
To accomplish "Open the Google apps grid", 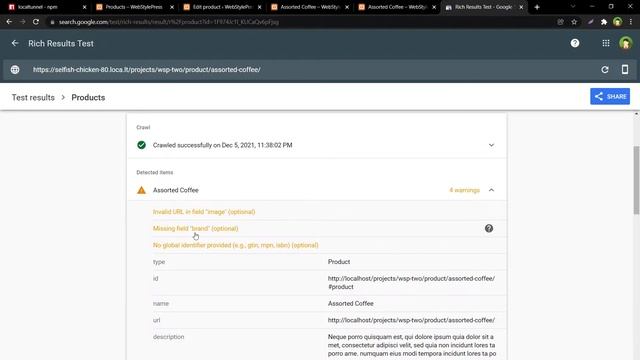I will point(606,43).
